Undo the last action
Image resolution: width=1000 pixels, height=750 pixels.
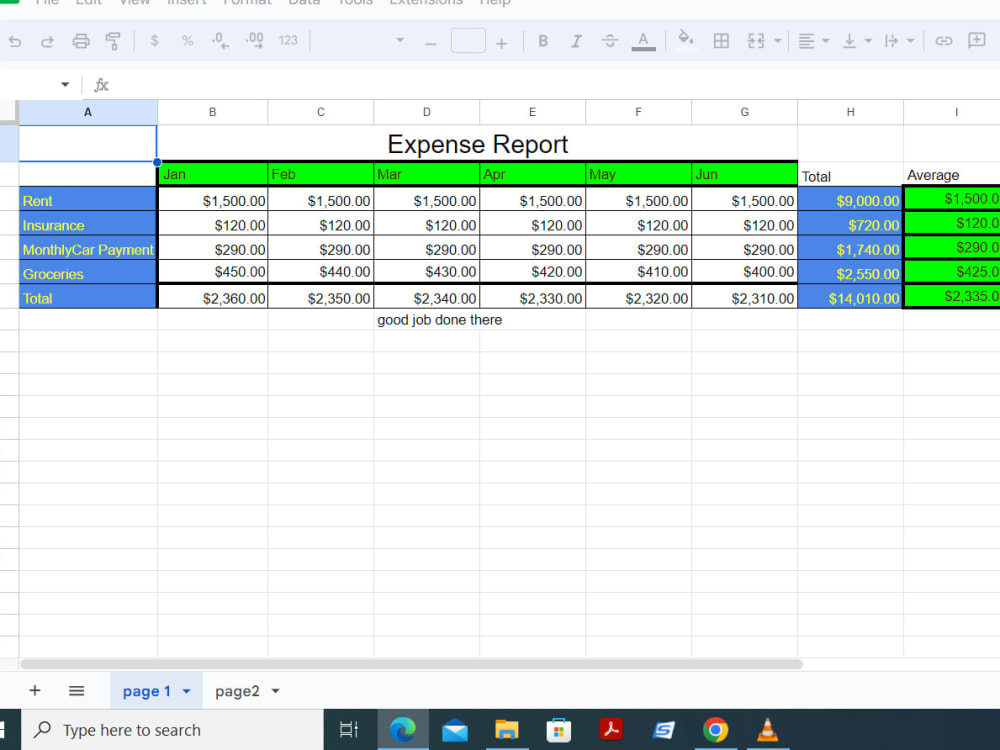point(15,41)
